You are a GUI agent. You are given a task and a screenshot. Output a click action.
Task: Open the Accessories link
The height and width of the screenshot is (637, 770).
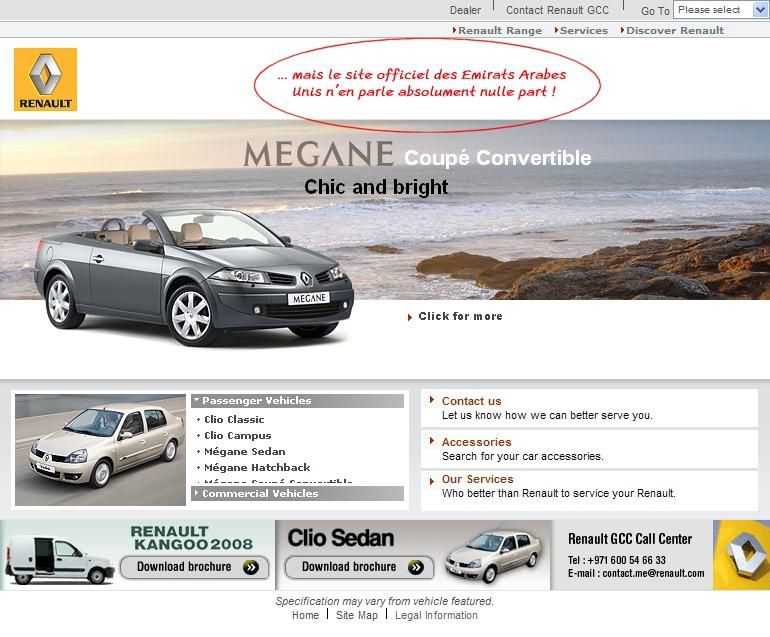[x=476, y=442]
